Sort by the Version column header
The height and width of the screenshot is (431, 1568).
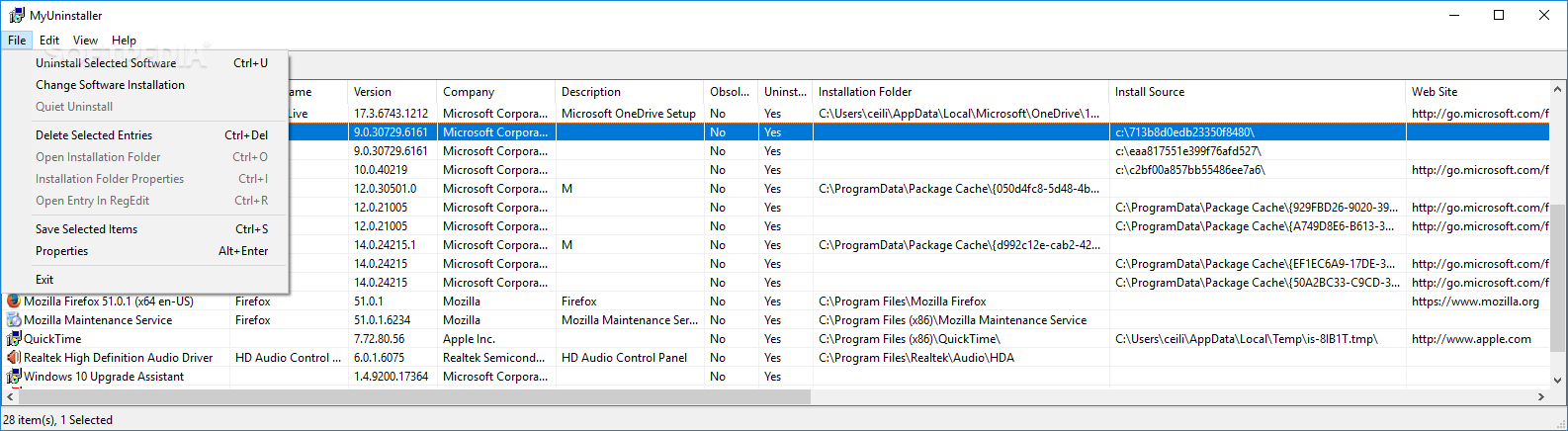(x=392, y=92)
